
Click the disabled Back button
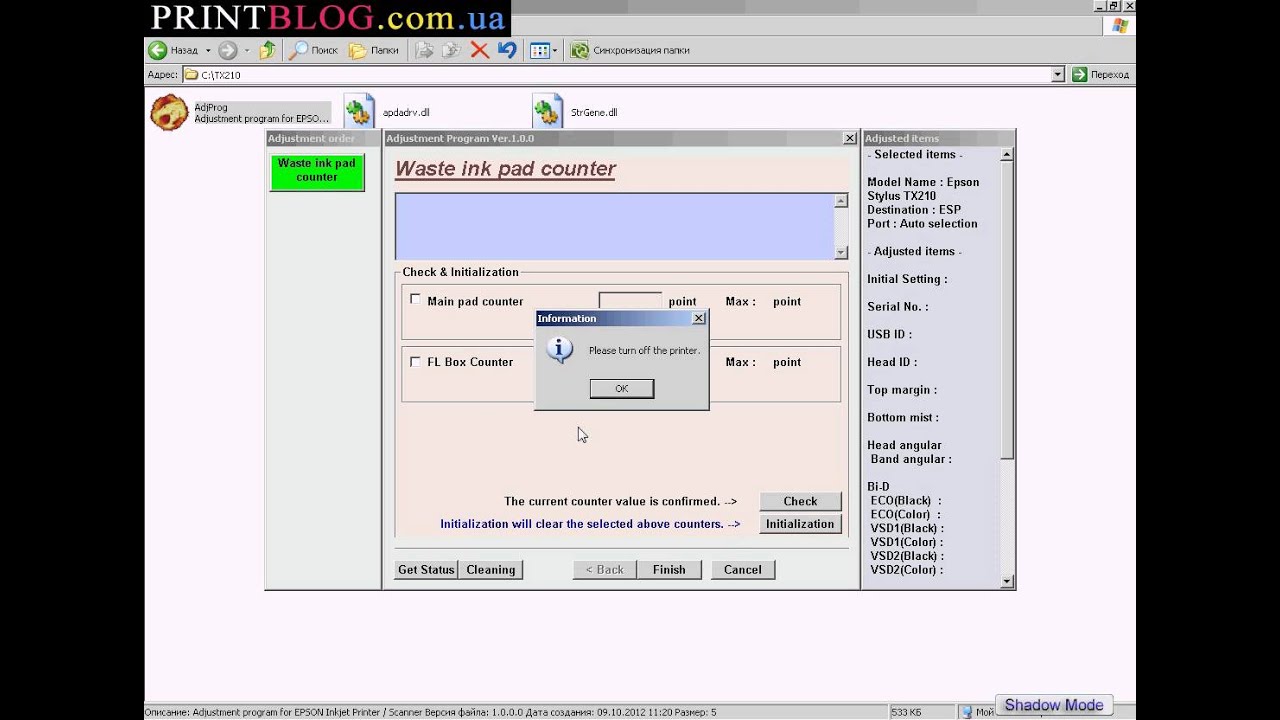pyautogui.click(x=604, y=569)
